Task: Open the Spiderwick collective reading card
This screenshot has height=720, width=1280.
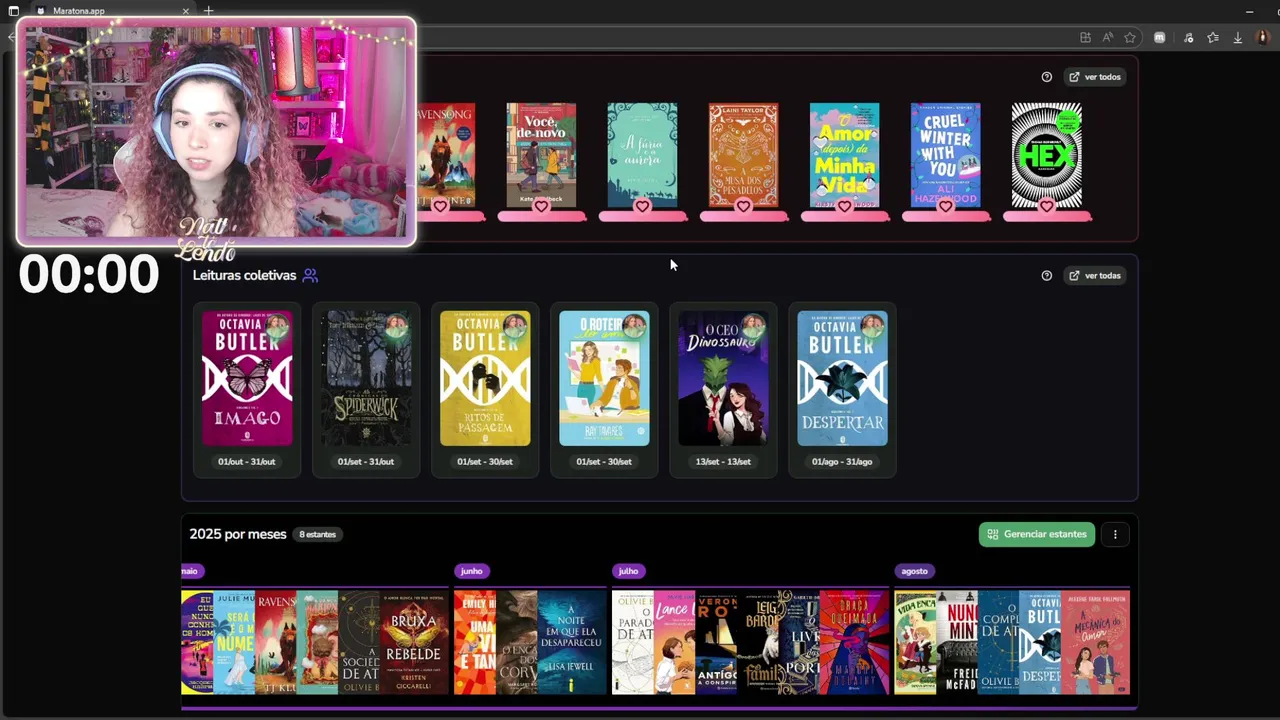Action: click(x=366, y=390)
